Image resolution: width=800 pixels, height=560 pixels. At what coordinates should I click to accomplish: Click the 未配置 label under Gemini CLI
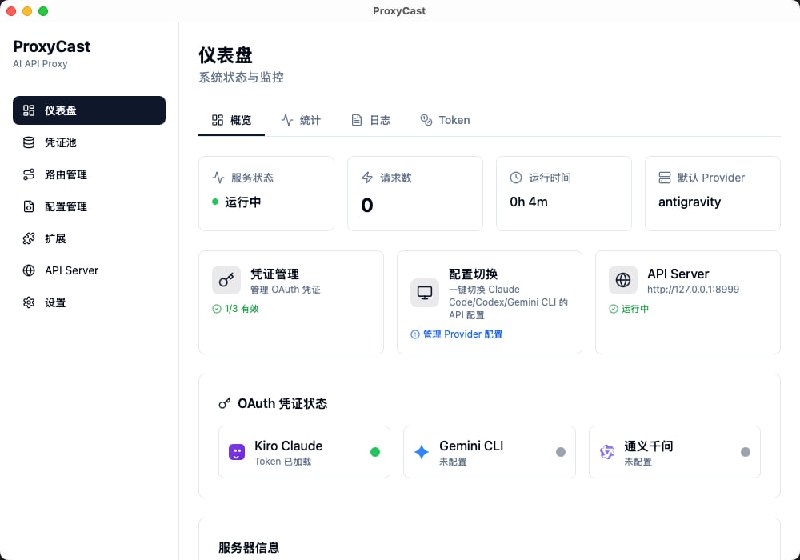[453, 462]
